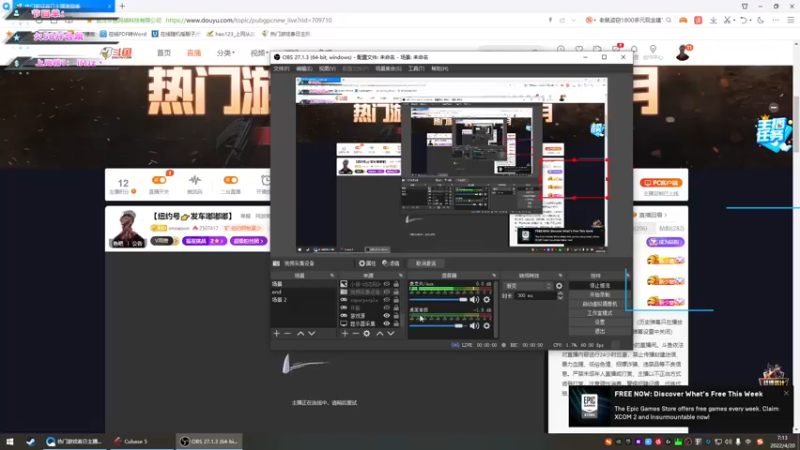Toggle the lock on the display capture source
This screenshot has height=450, width=800.
click(396, 323)
